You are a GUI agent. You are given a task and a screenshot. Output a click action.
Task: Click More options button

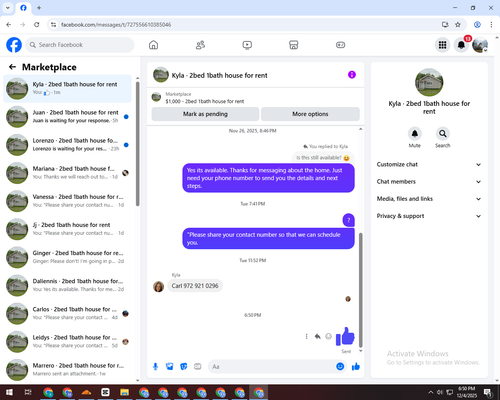click(x=310, y=114)
